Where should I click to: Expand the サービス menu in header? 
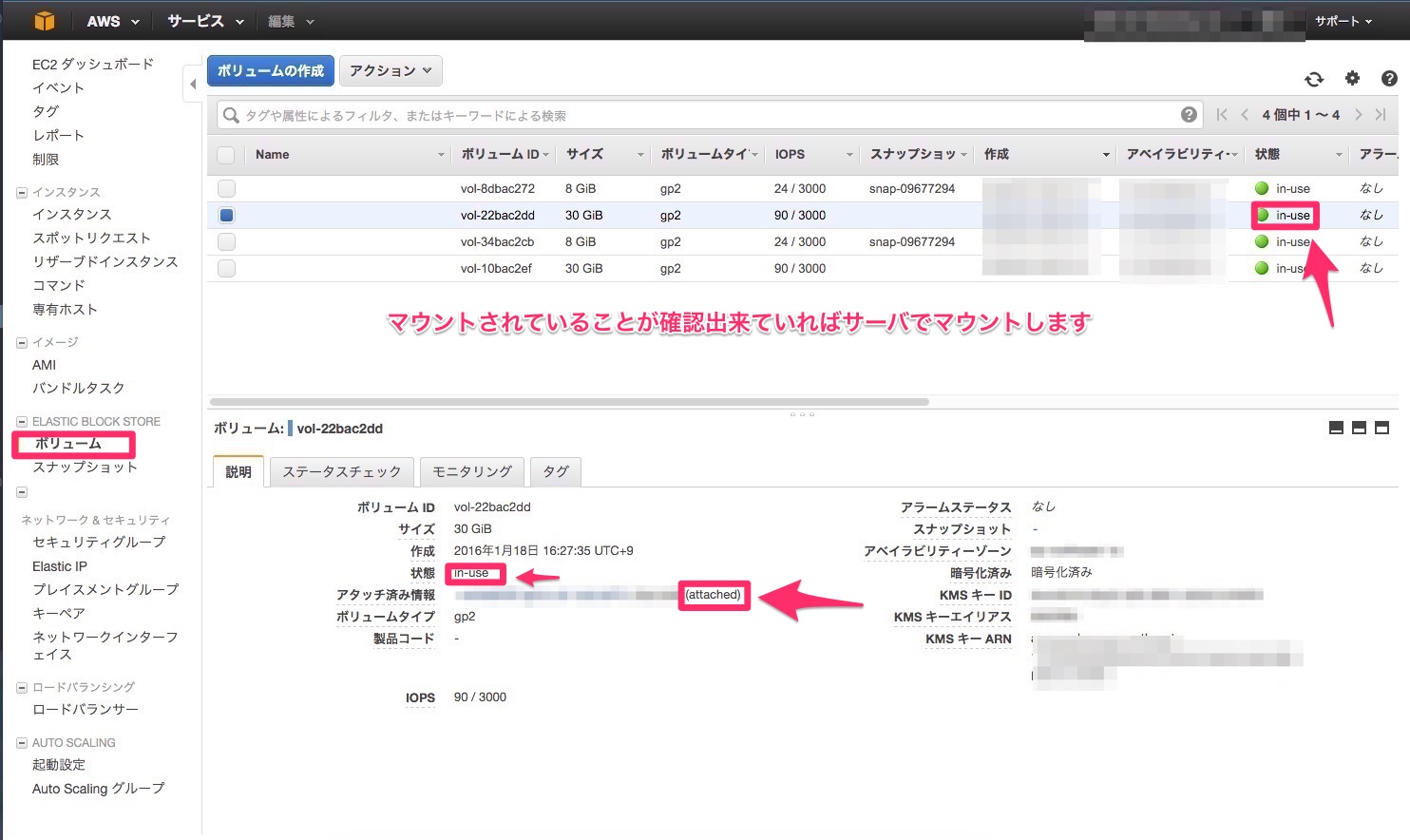pos(205,21)
